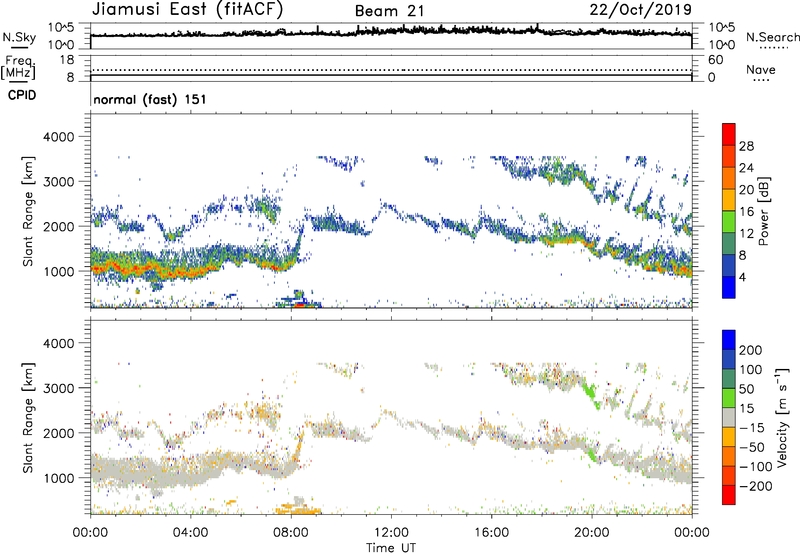
Task: Click the "60" tick on the Nave axis
Action: click(715, 60)
